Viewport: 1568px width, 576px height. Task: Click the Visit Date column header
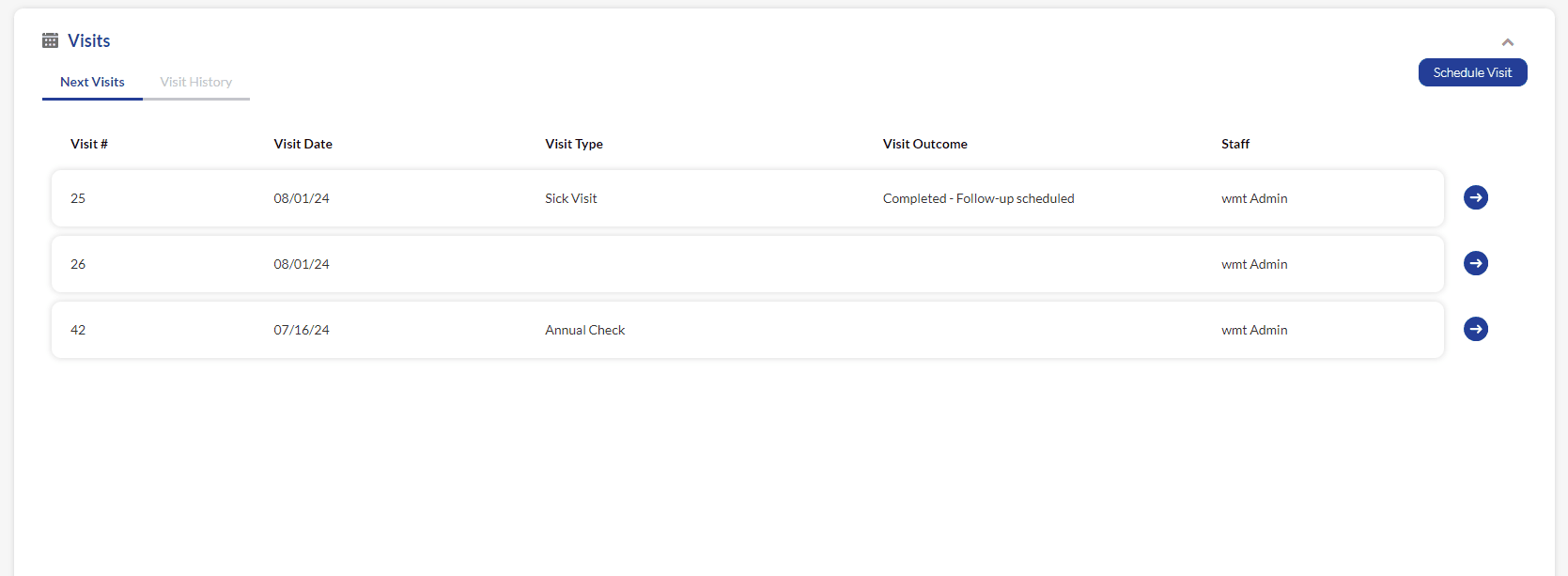(x=303, y=144)
